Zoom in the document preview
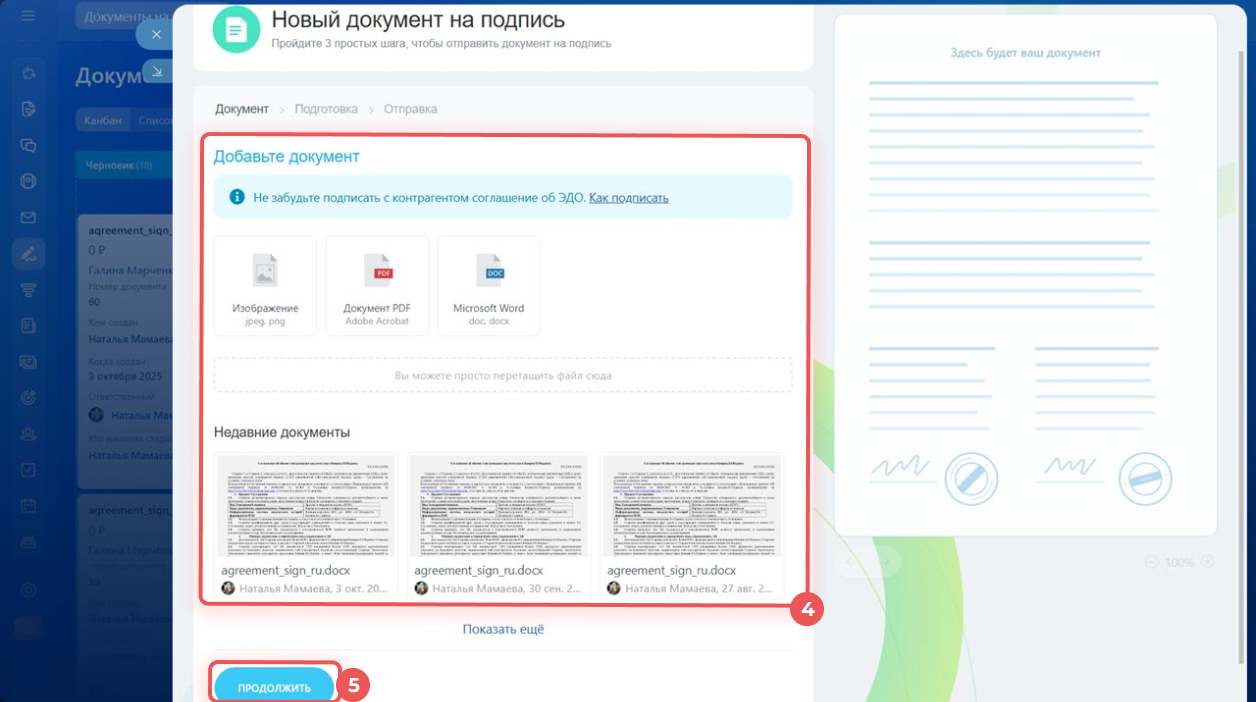Viewport: 1256px width, 702px height. click(x=1207, y=562)
